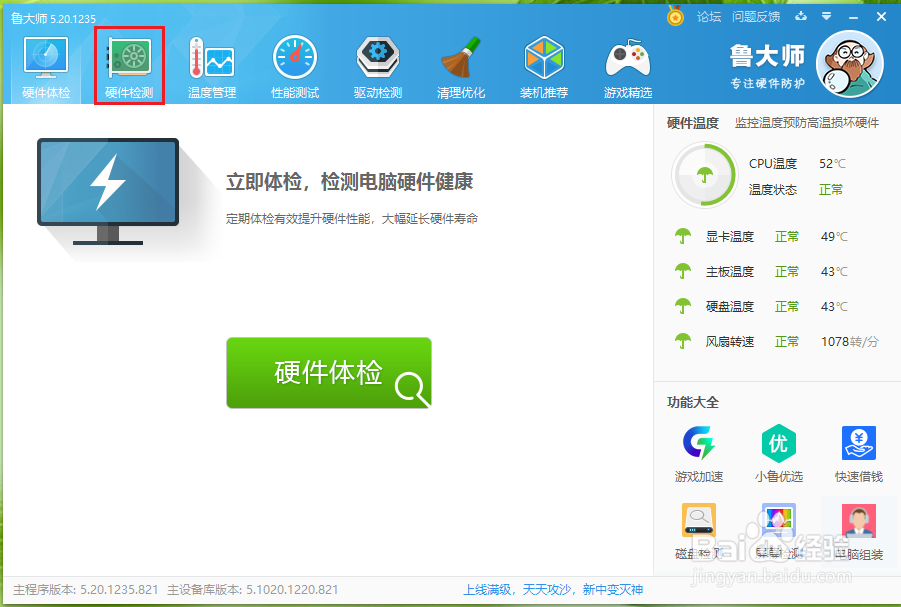Screen dimensions: 901x607
Task: Launch 屏幕检测 screen test
Action: pyautogui.click(x=778, y=519)
